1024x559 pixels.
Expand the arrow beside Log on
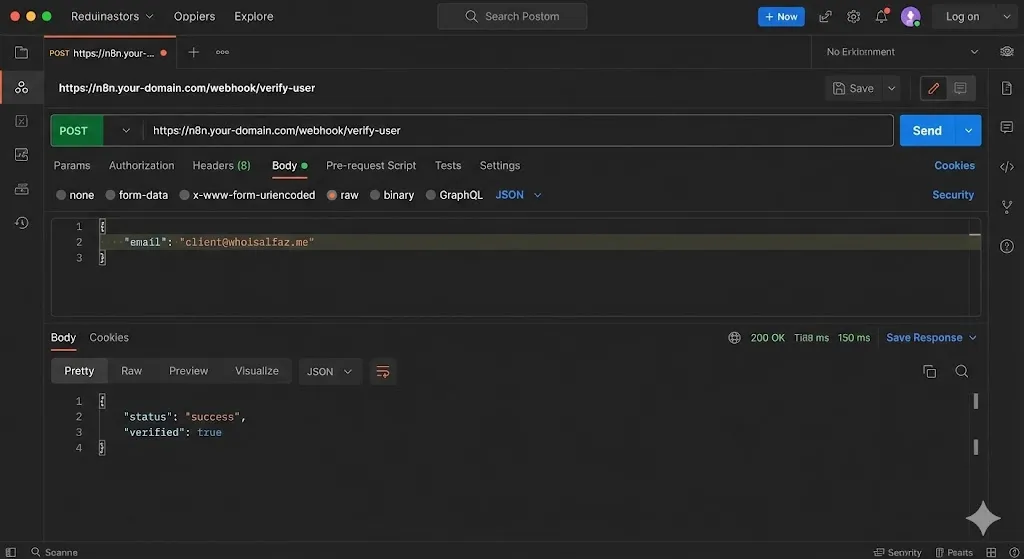1006,16
